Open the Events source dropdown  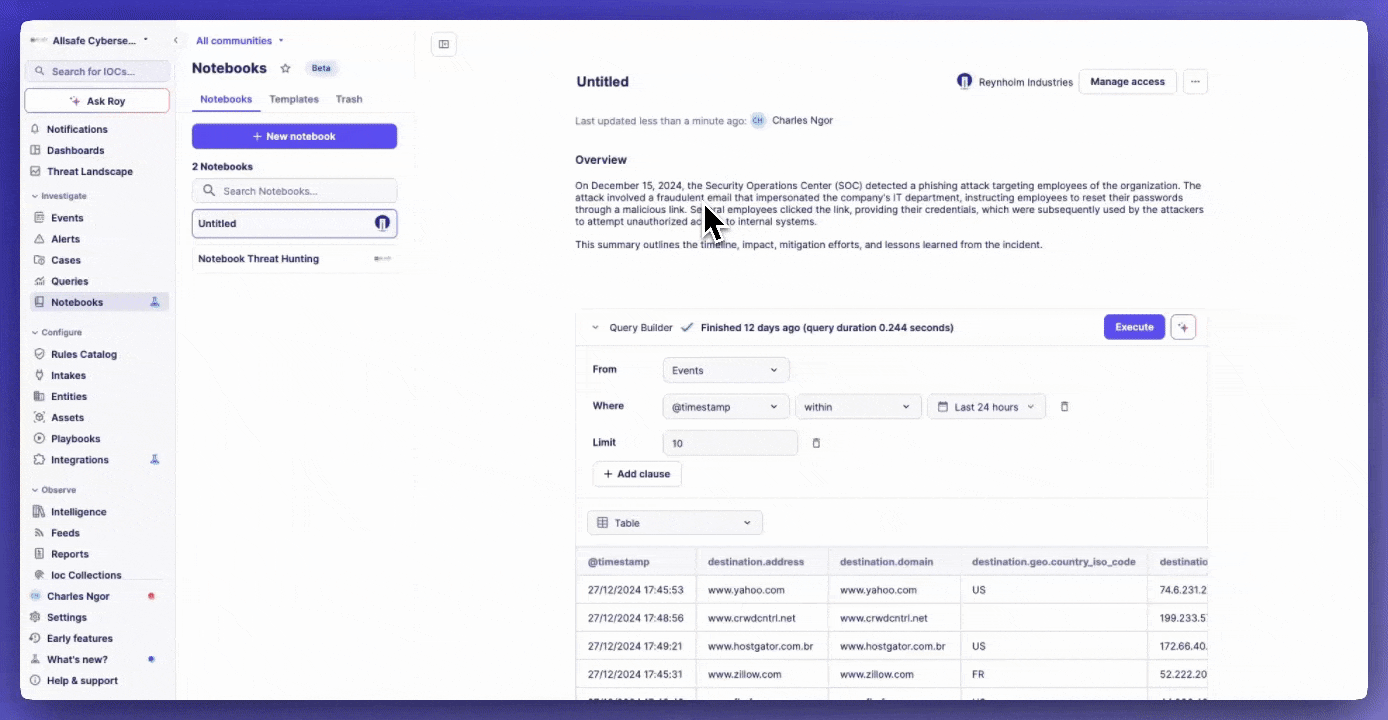(726, 370)
